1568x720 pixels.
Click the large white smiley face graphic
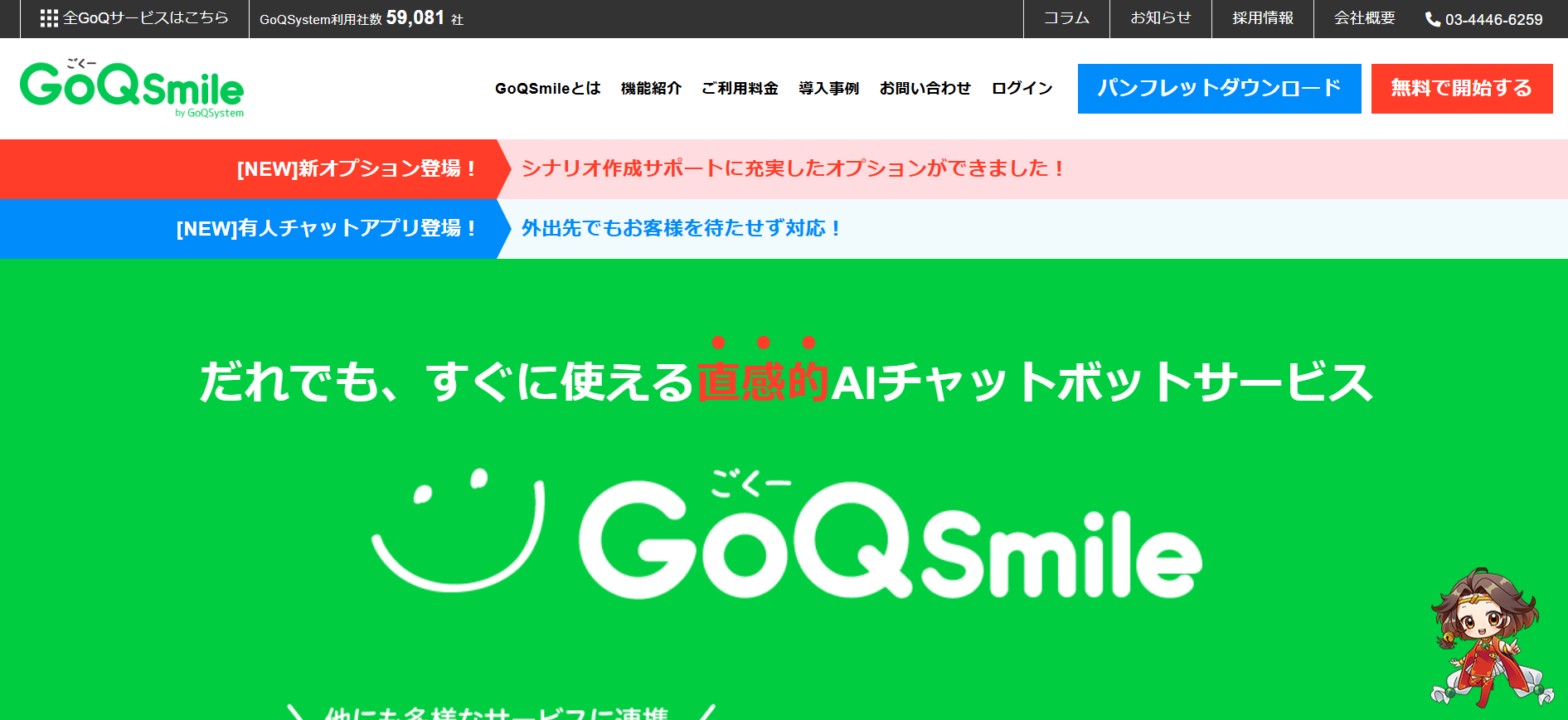(x=458, y=529)
